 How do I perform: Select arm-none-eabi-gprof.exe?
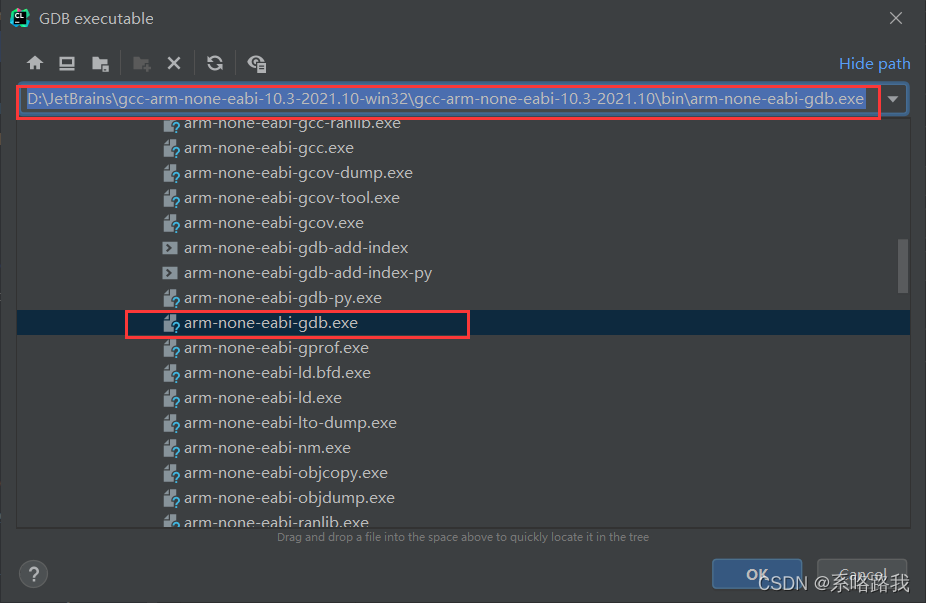click(276, 348)
